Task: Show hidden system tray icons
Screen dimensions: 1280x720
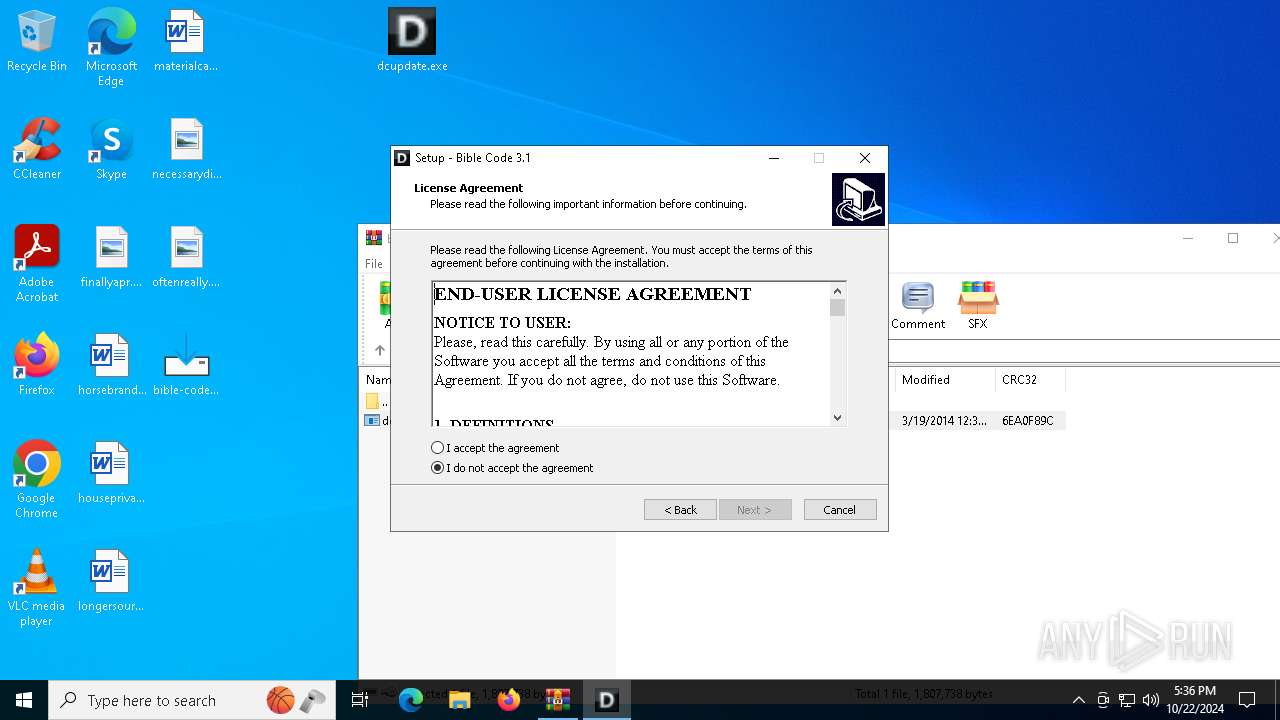Action: (1078, 700)
